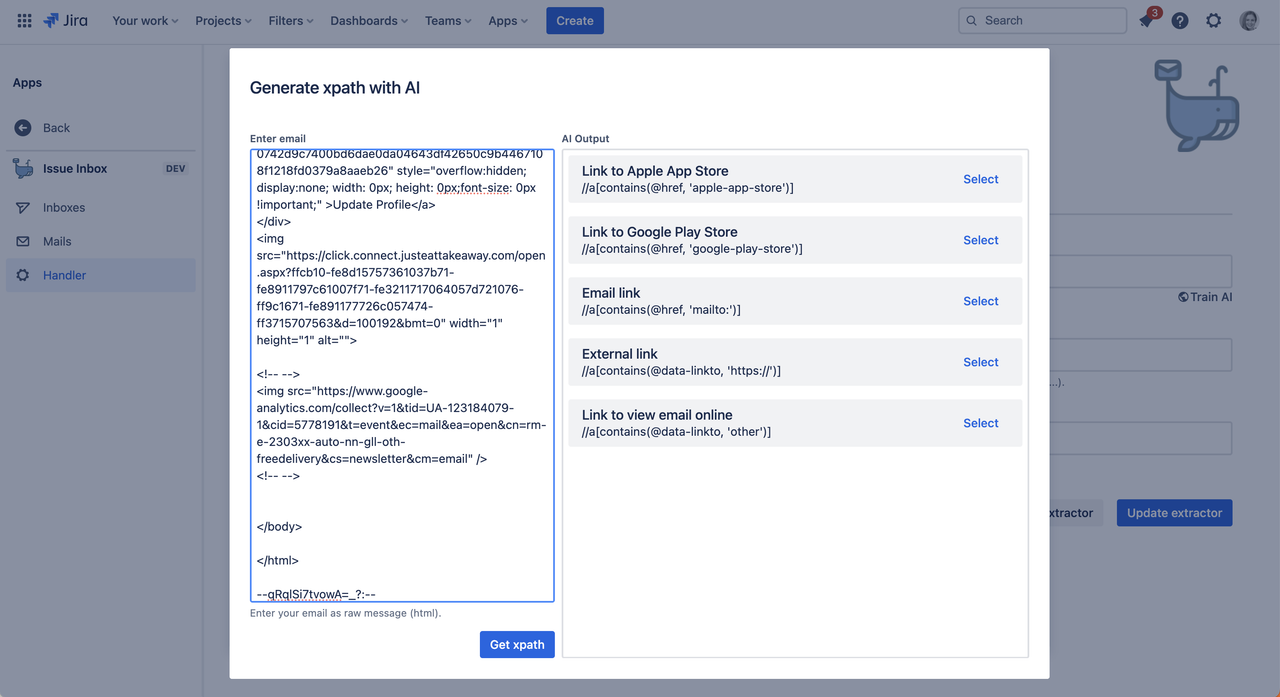
Task: Select the Link to Apple App Store xpath
Action: tap(980, 179)
